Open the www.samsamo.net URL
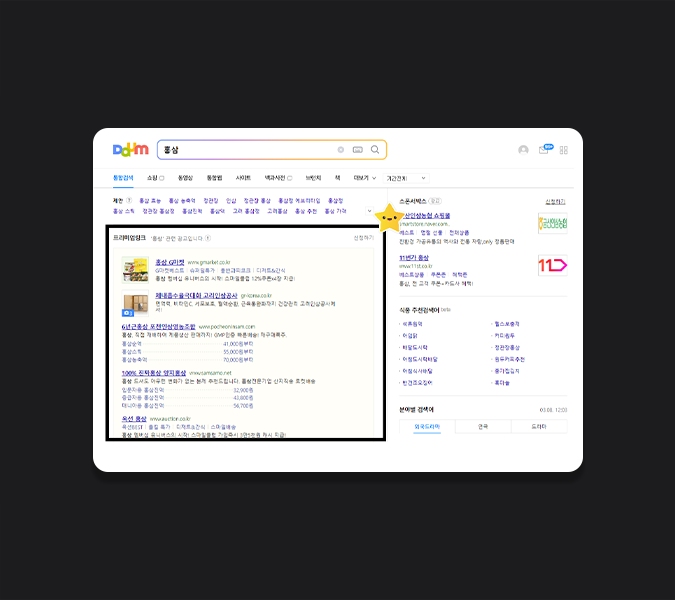675x600 pixels. (x=211, y=373)
